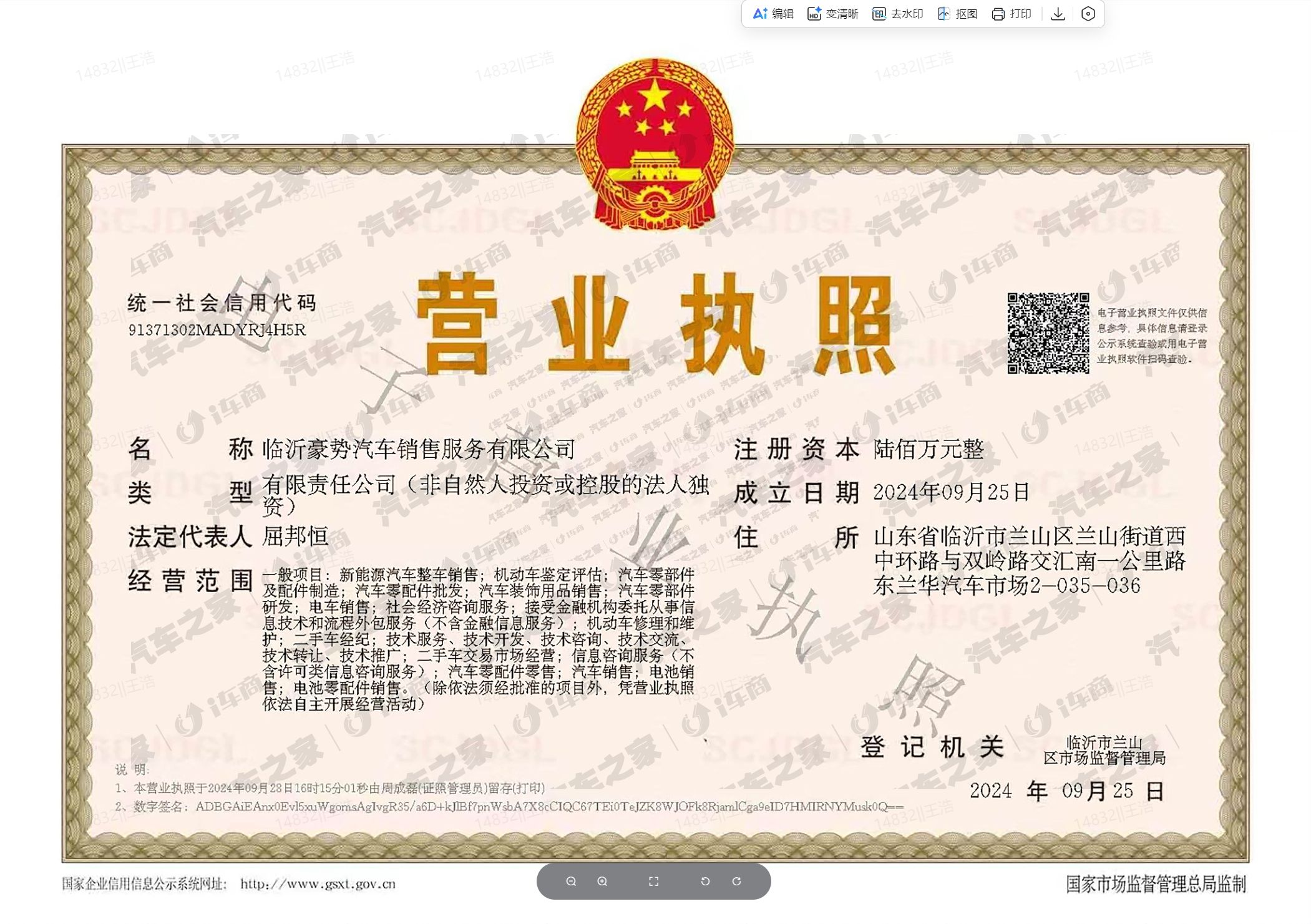The width and height of the screenshot is (1311, 924).
Task: Toggle fullscreen fit view icon
Action: point(653,881)
